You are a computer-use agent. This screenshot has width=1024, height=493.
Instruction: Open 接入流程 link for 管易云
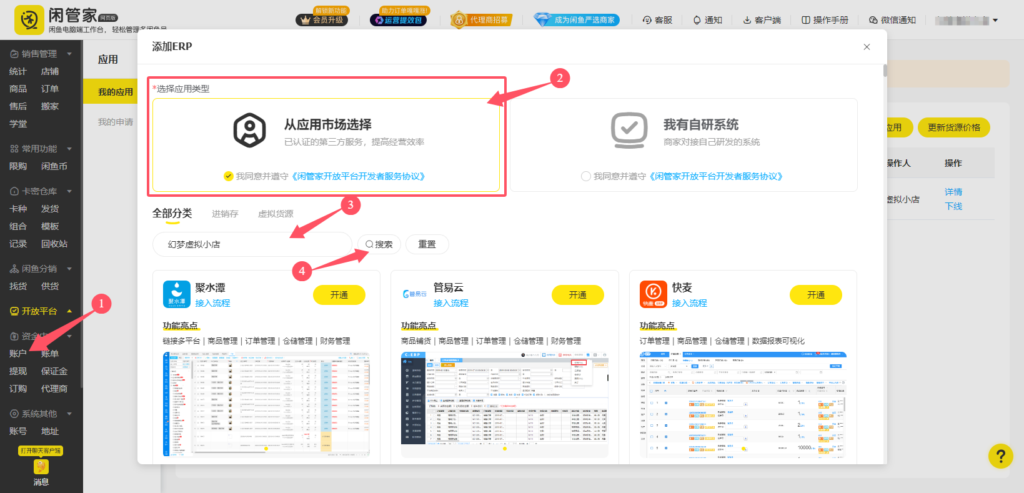point(451,304)
